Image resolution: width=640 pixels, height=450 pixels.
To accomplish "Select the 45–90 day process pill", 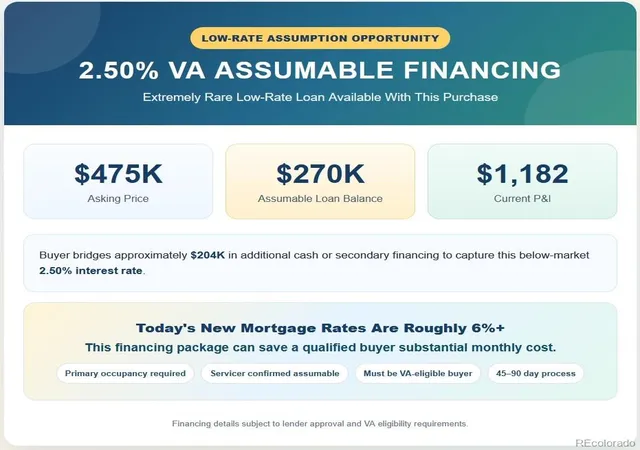I will point(536,374).
